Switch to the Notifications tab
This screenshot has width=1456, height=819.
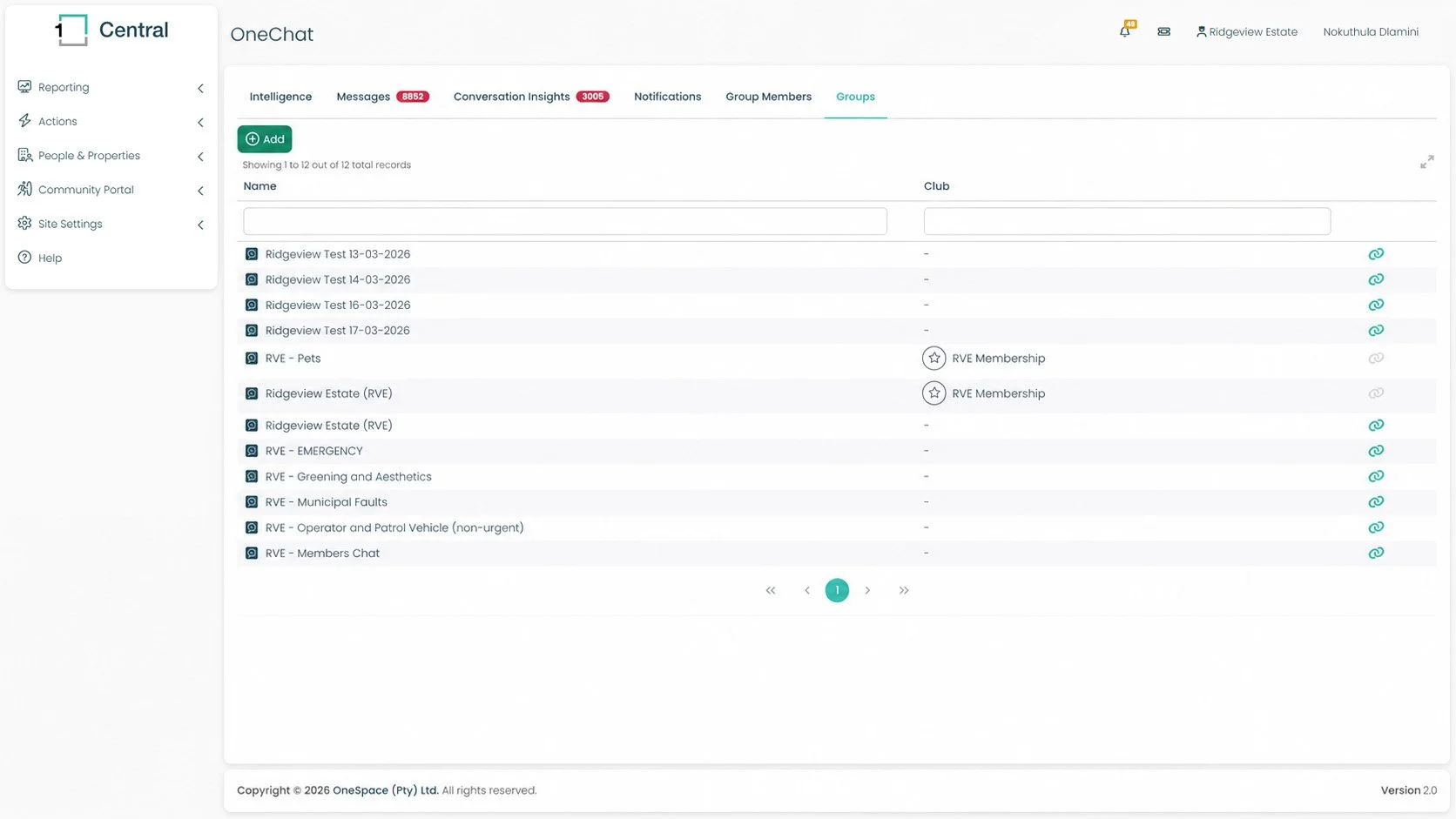click(x=667, y=97)
